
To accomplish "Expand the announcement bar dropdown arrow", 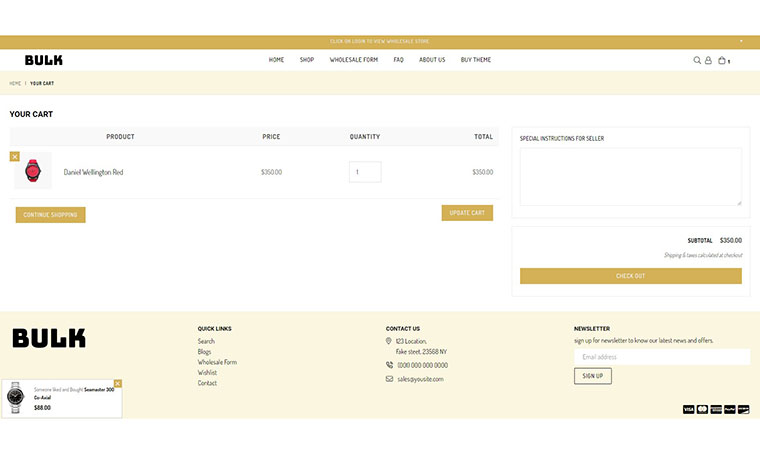I will (741, 42).
